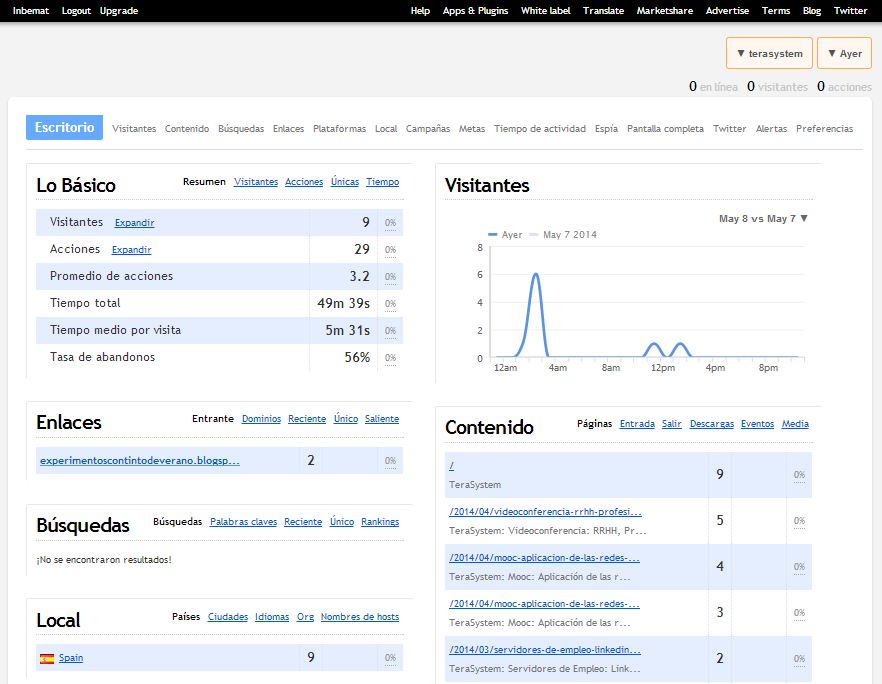
Task: Expand the Visitantes row with the Expandir link
Action: tap(134, 223)
